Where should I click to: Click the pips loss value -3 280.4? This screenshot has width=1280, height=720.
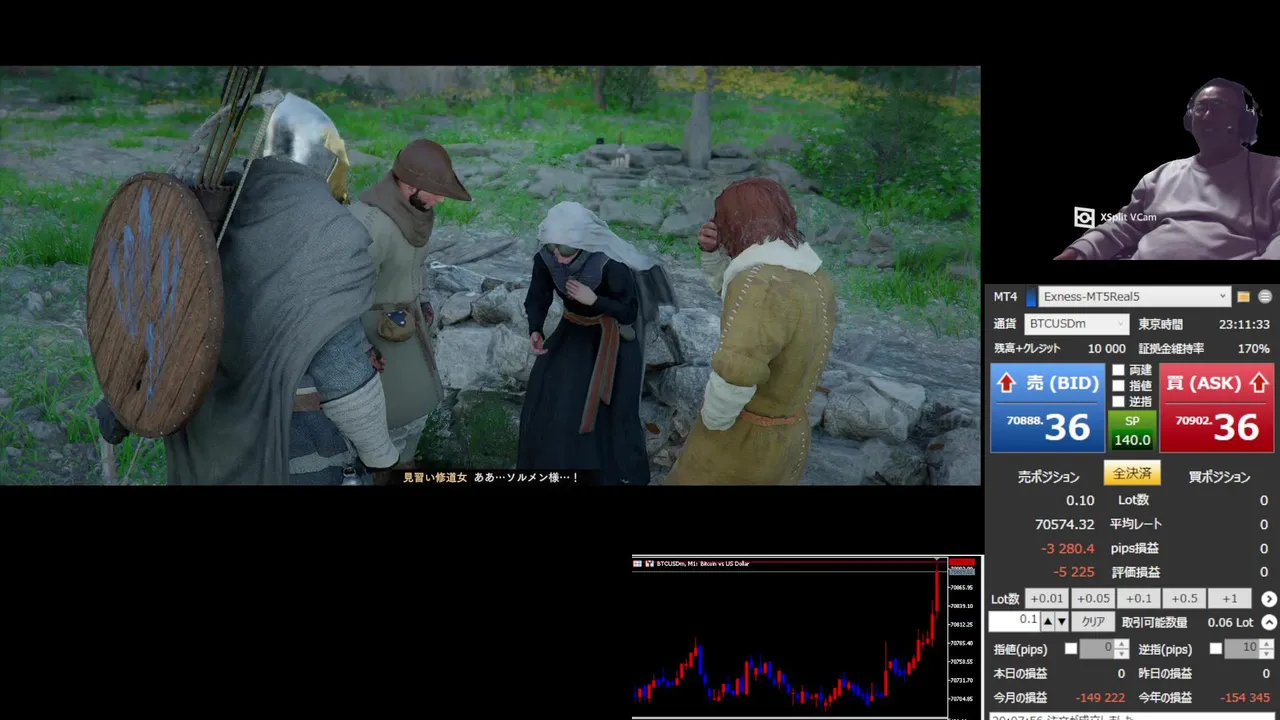(x=1067, y=548)
